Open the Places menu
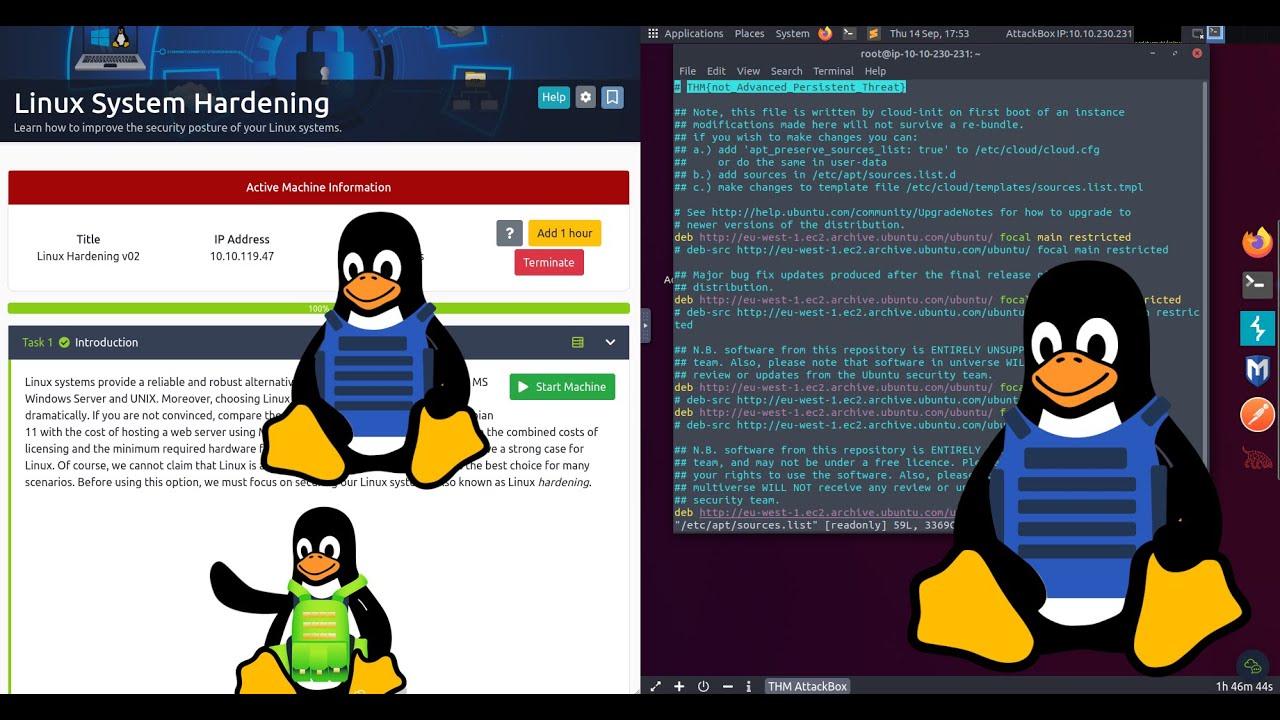The image size is (1280, 720). 749,33
